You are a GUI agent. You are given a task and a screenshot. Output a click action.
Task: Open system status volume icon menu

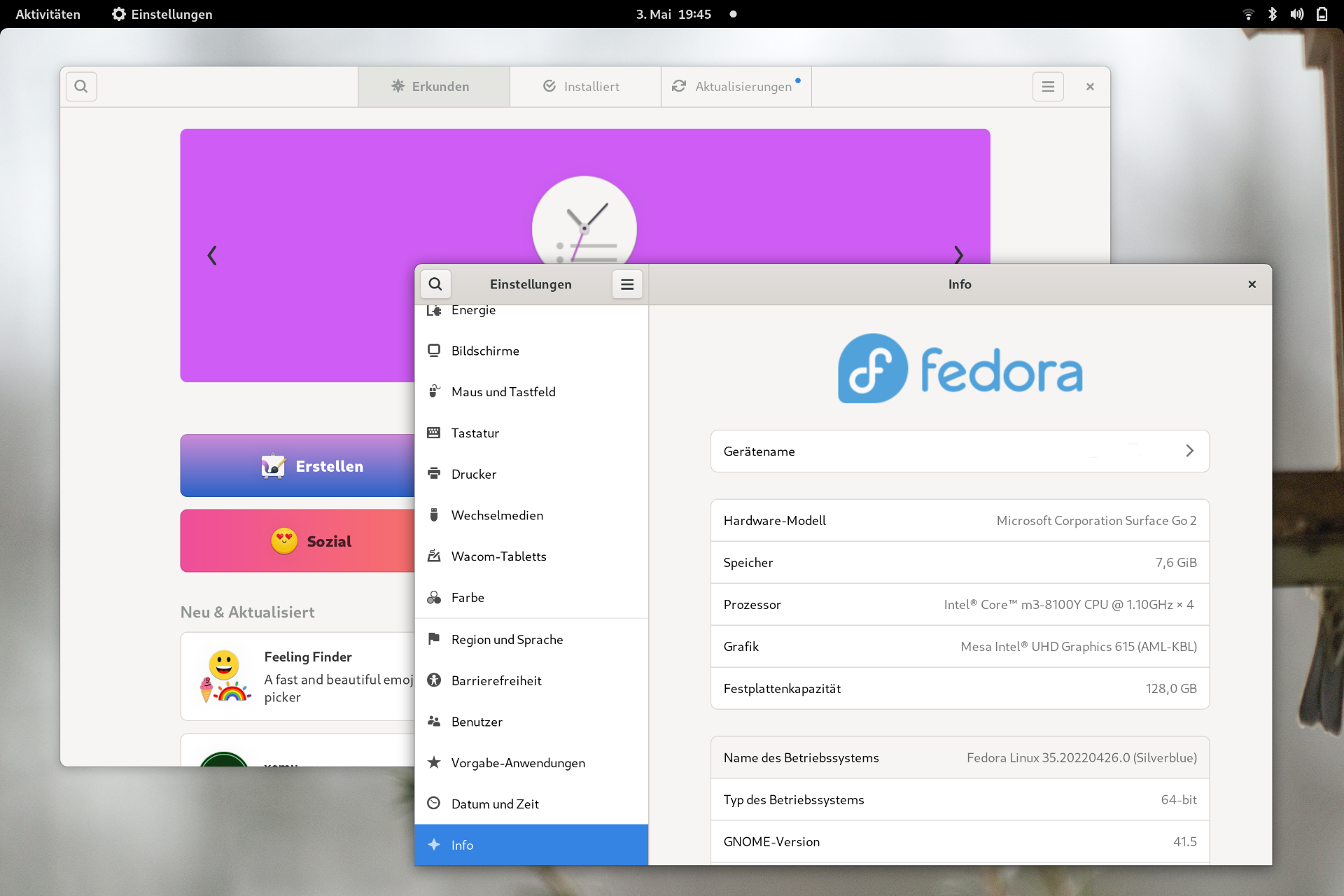click(1296, 14)
